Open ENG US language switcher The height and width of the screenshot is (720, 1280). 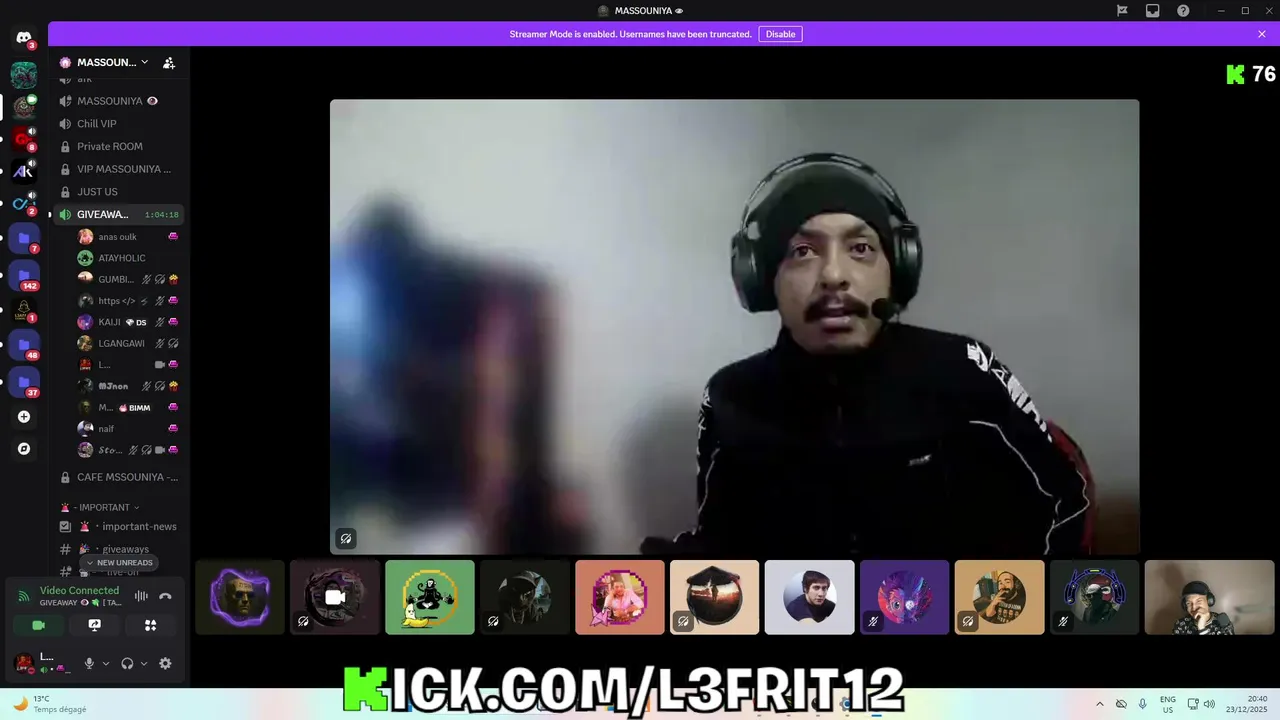[x=1167, y=704]
